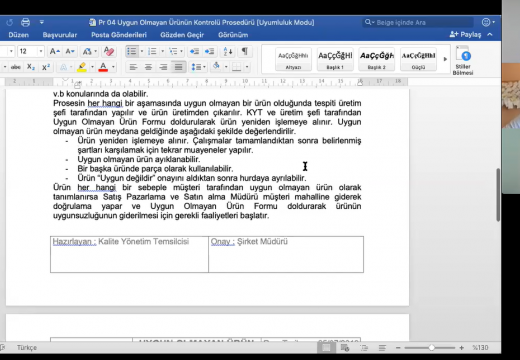Decrease the paragraph indent
The image size is (520, 360).
(194, 51)
